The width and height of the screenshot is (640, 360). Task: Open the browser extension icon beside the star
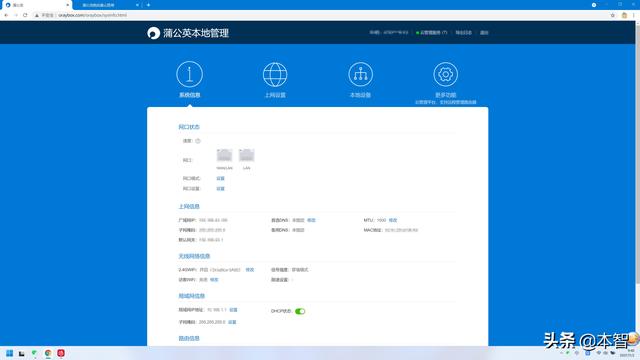(x=624, y=15)
